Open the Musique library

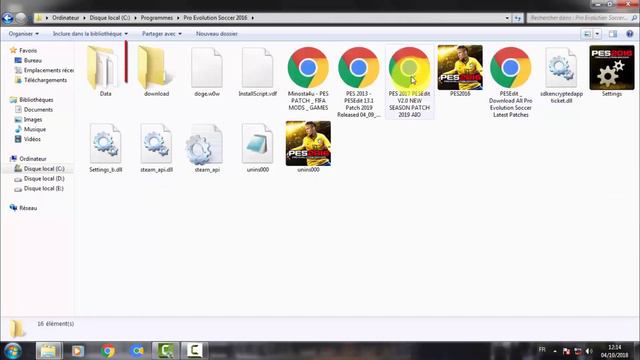35,129
